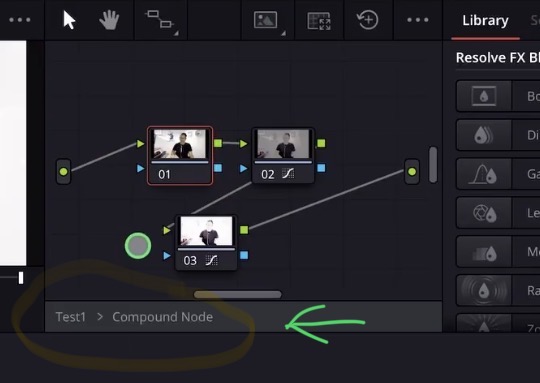This screenshot has height=383, width=540.
Task: Click the curves icon on node 03
Action: [211, 260]
